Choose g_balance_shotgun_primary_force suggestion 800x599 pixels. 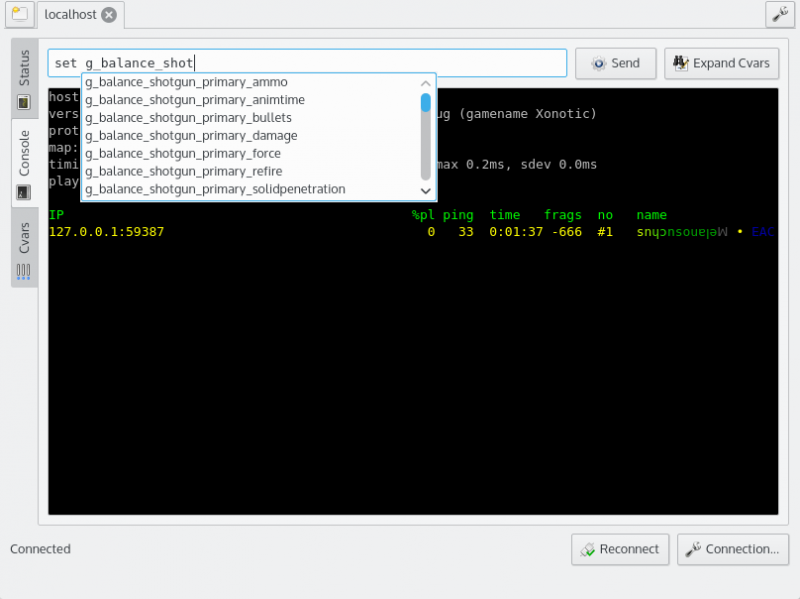(250, 154)
